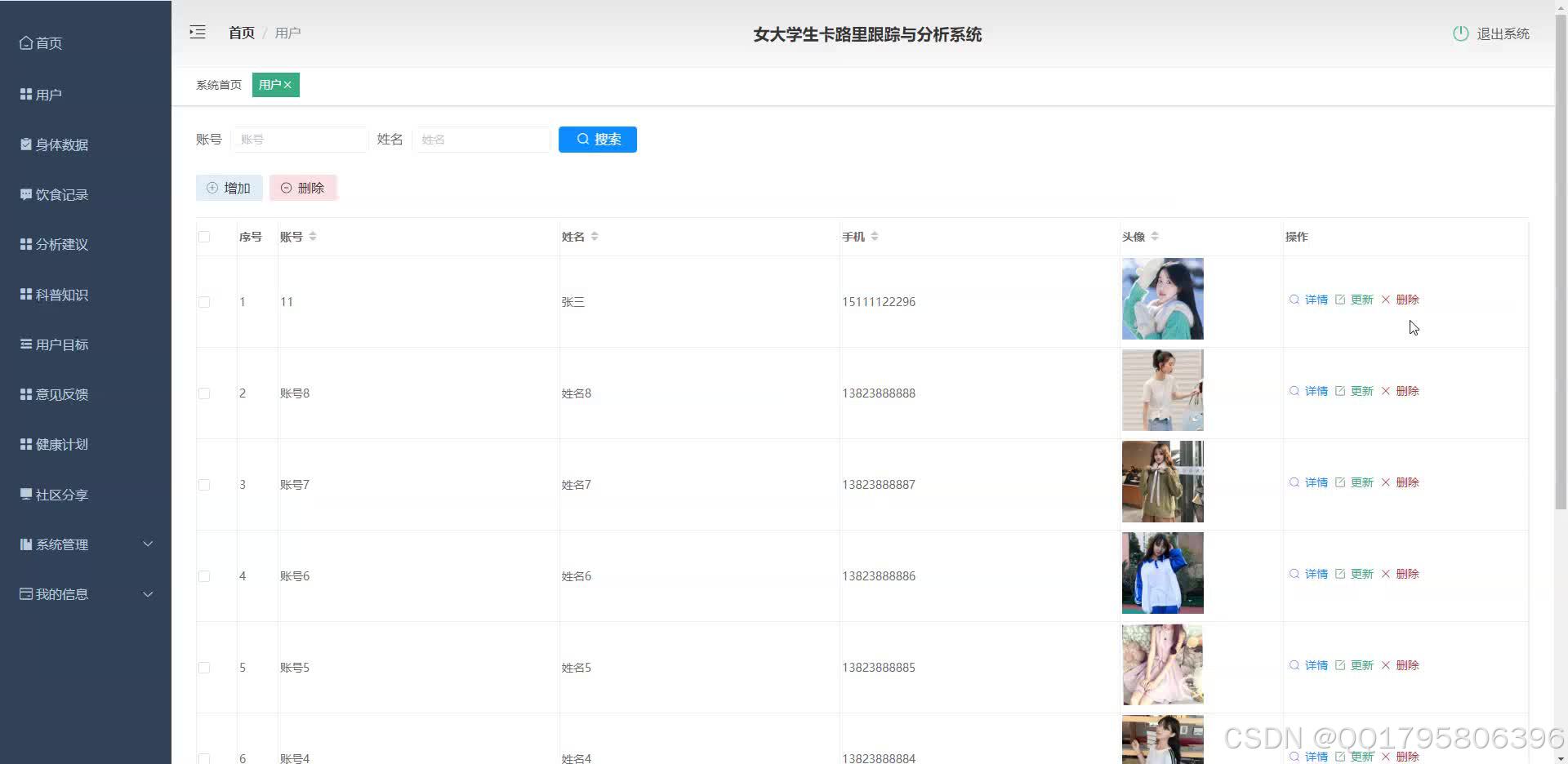
Task: Click book icon next to 系统管理
Action: (26, 544)
